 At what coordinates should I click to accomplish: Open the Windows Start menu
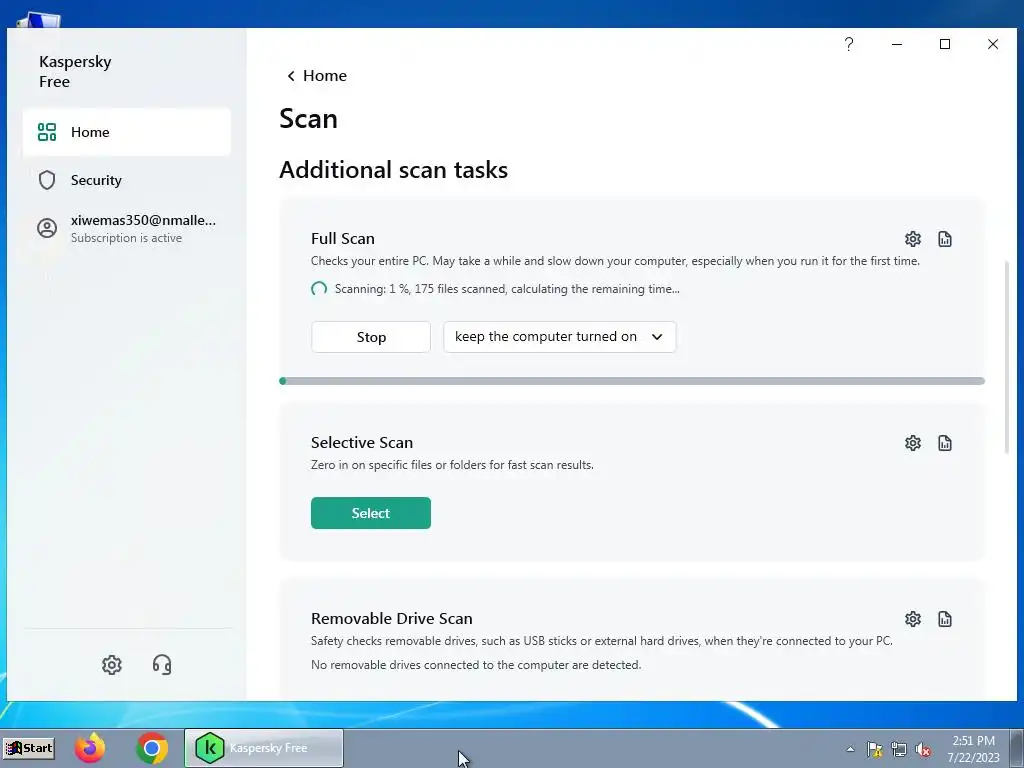(29, 748)
